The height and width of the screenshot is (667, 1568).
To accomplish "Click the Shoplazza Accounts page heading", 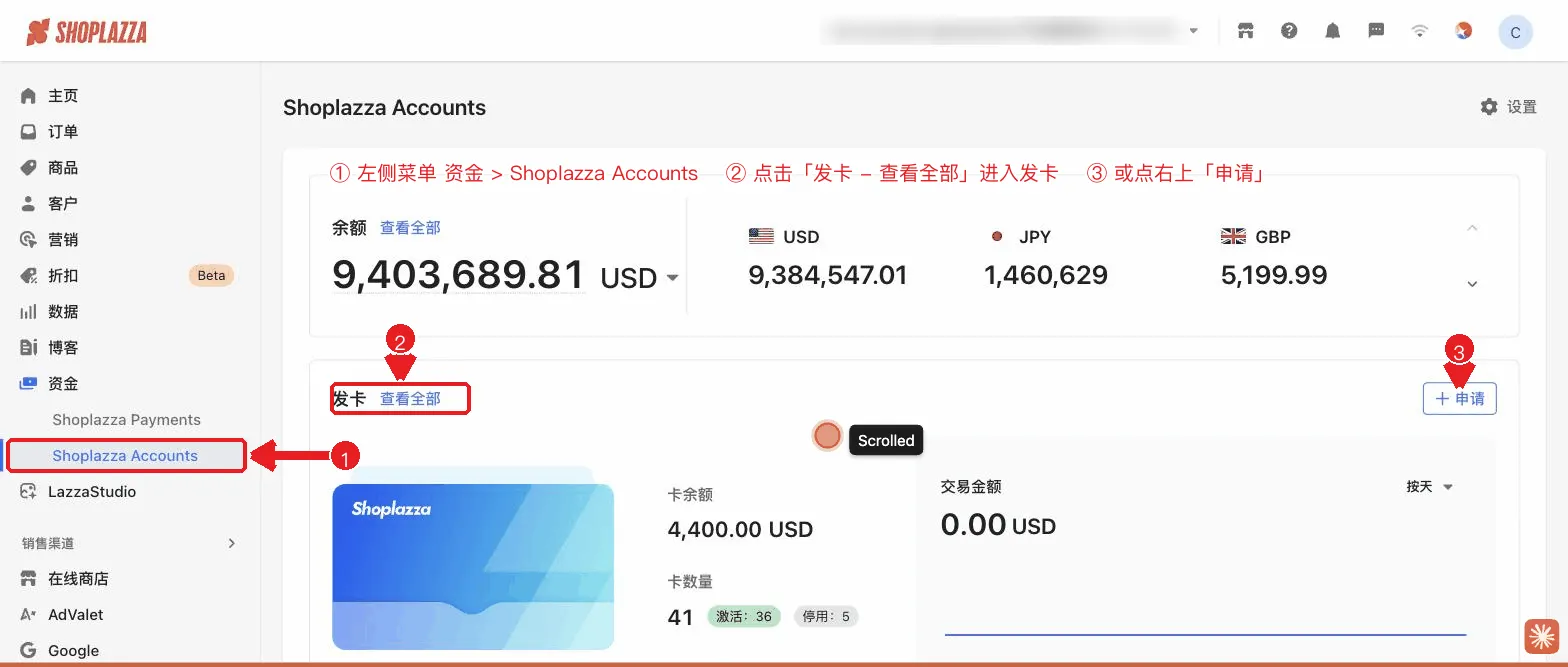I will pyautogui.click(x=385, y=108).
